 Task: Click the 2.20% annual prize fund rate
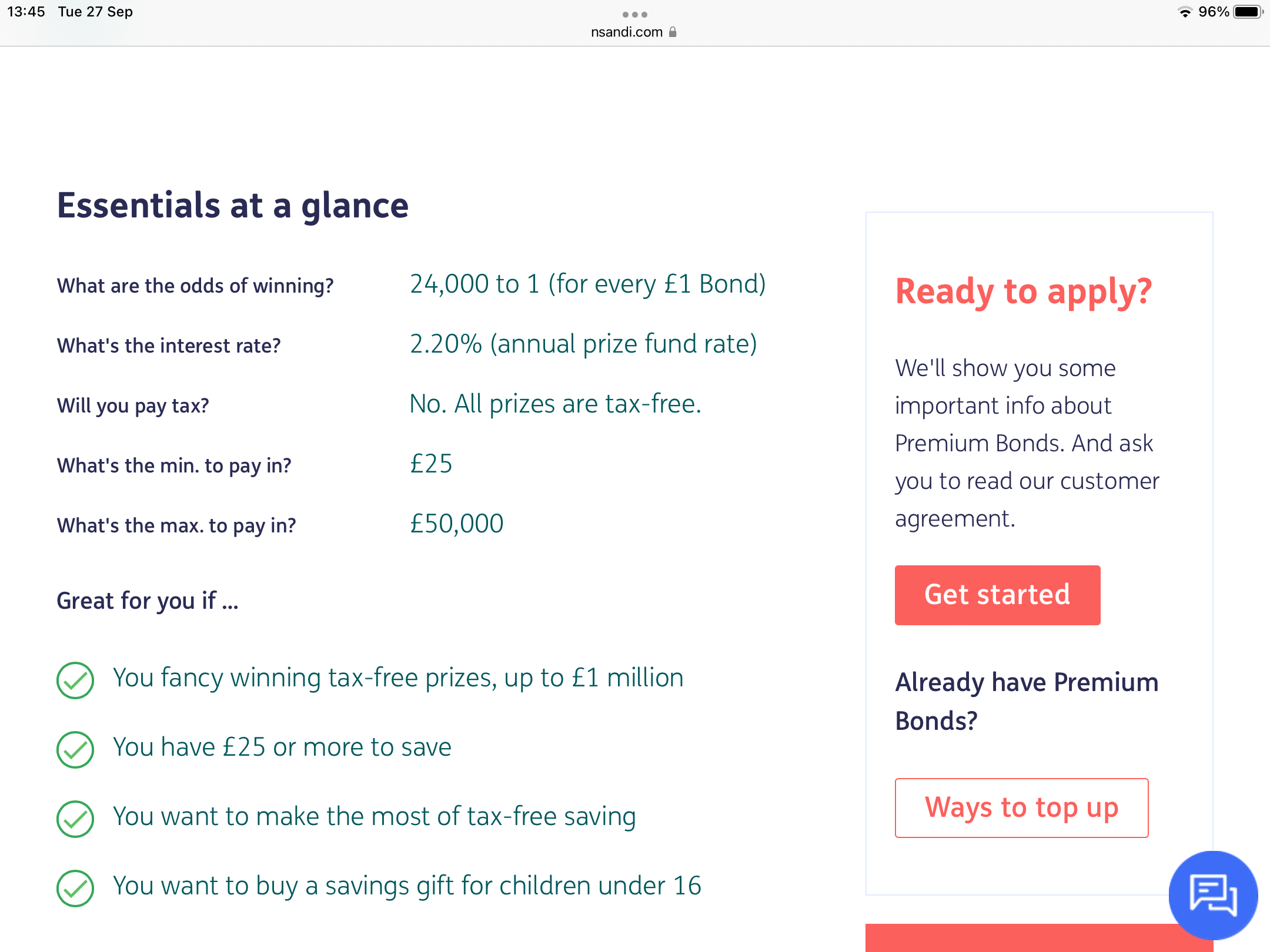[x=583, y=344]
